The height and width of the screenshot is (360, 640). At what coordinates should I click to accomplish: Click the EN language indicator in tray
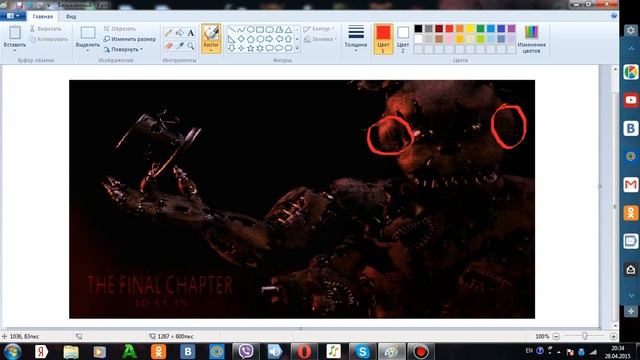tap(529, 351)
